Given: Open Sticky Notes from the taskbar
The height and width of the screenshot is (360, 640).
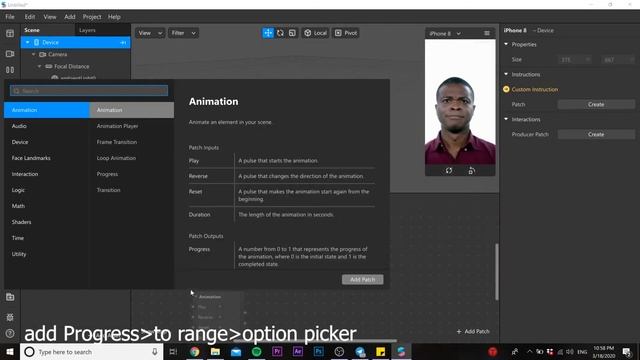Looking at the screenshot, I should (380, 351).
